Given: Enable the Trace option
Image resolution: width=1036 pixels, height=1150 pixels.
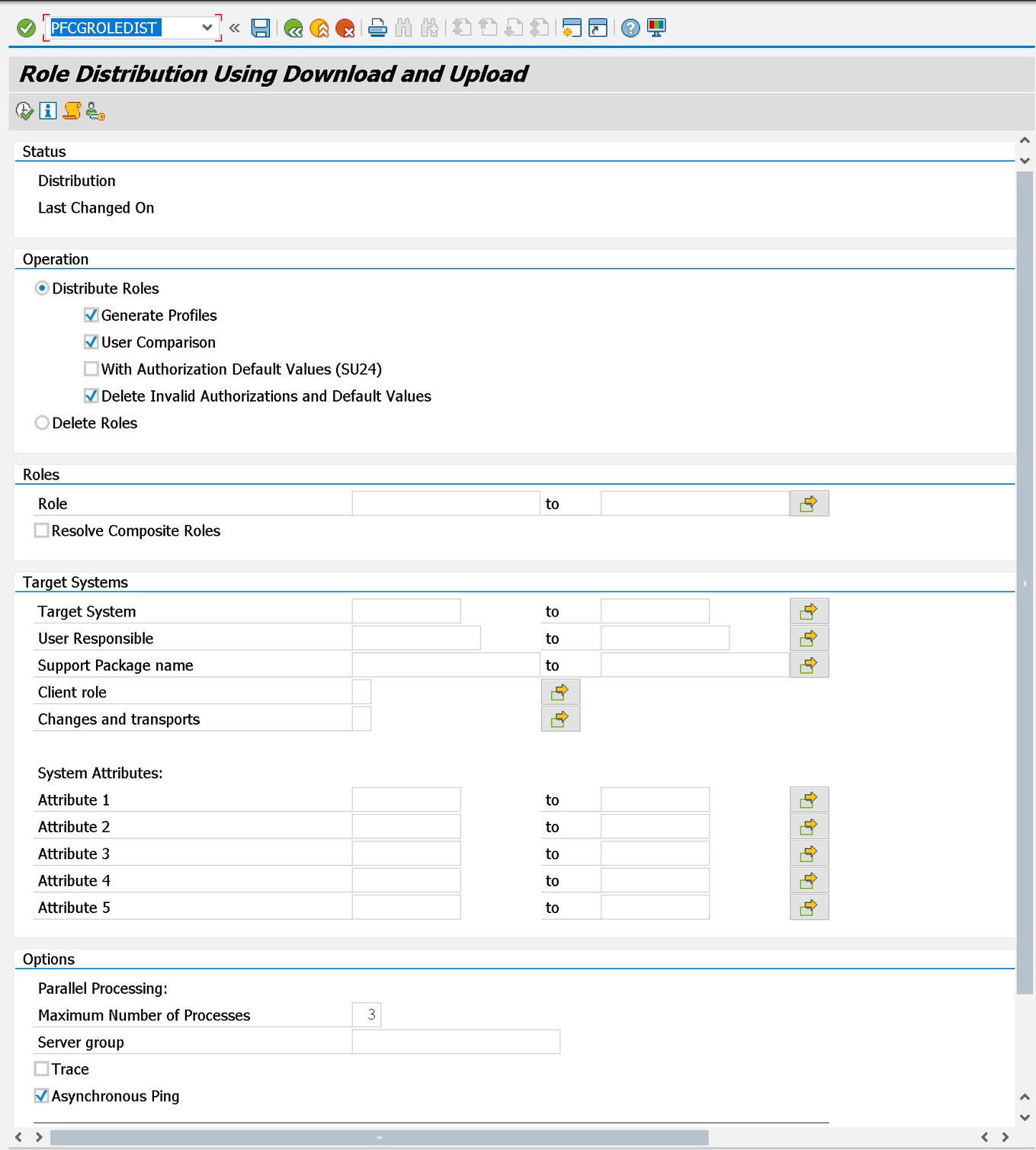Looking at the screenshot, I should [41, 1068].
